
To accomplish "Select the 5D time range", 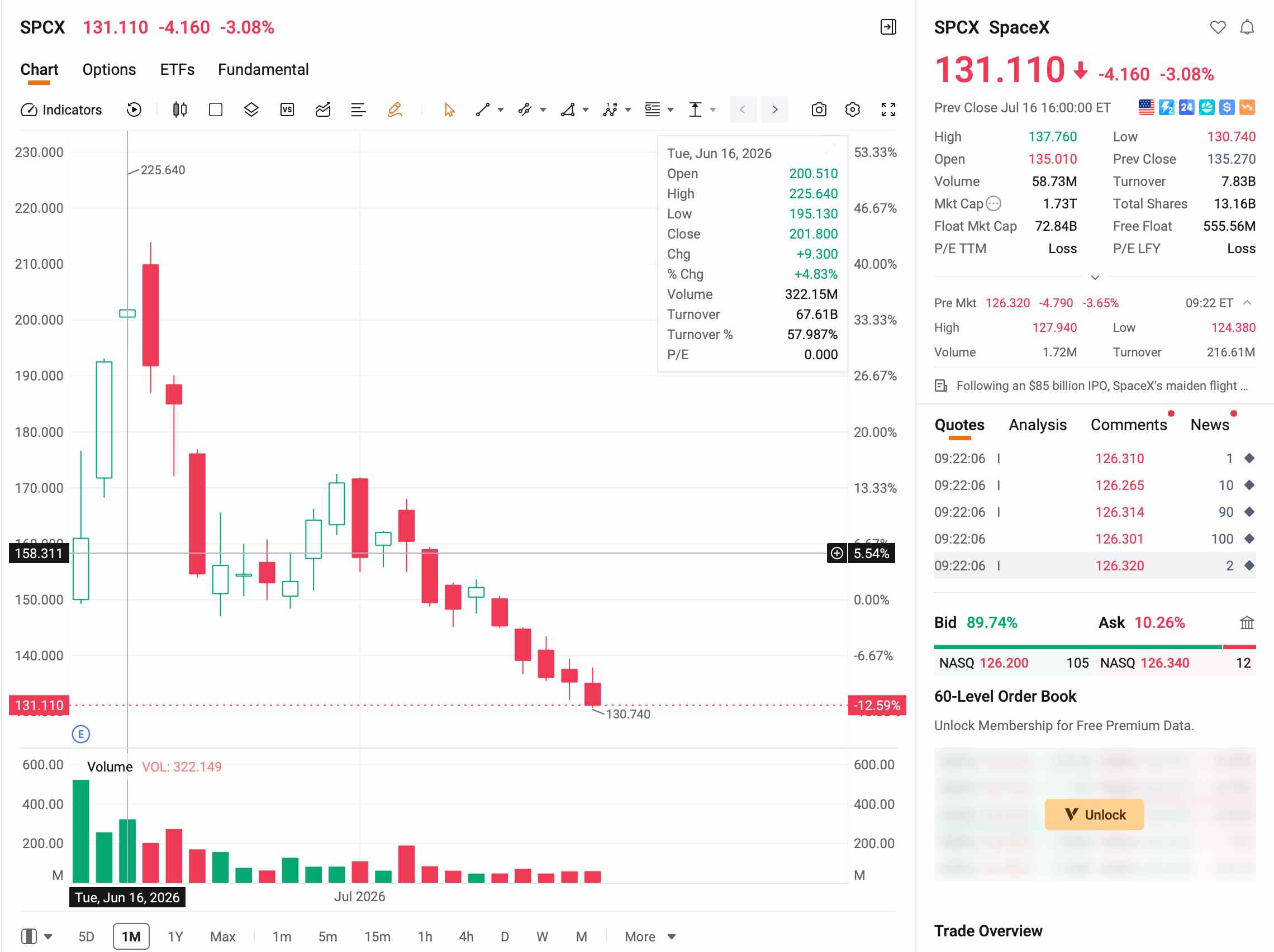I will click(86, 936).
